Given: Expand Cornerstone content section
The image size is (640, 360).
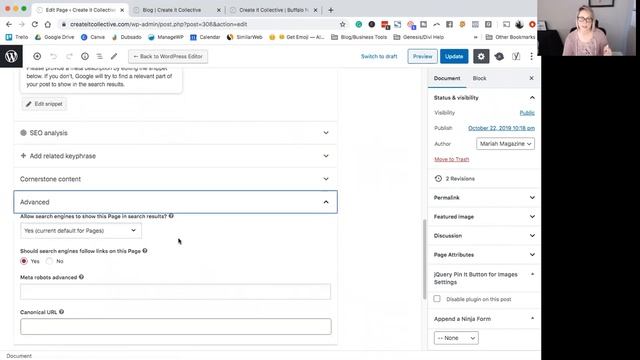Looking at the screenshot, I should point(176,179).
